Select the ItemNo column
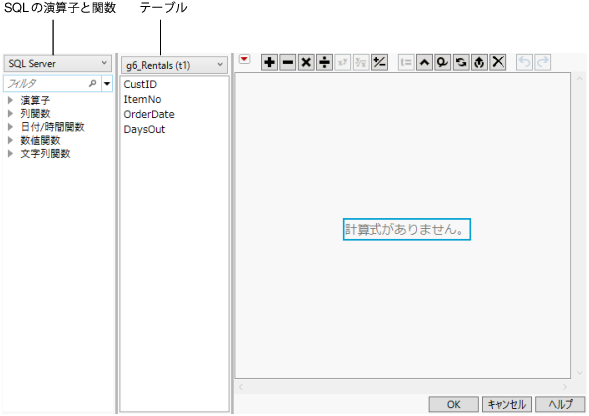The image size is (589, 416). pyautogui.click(x=142, y=99)
